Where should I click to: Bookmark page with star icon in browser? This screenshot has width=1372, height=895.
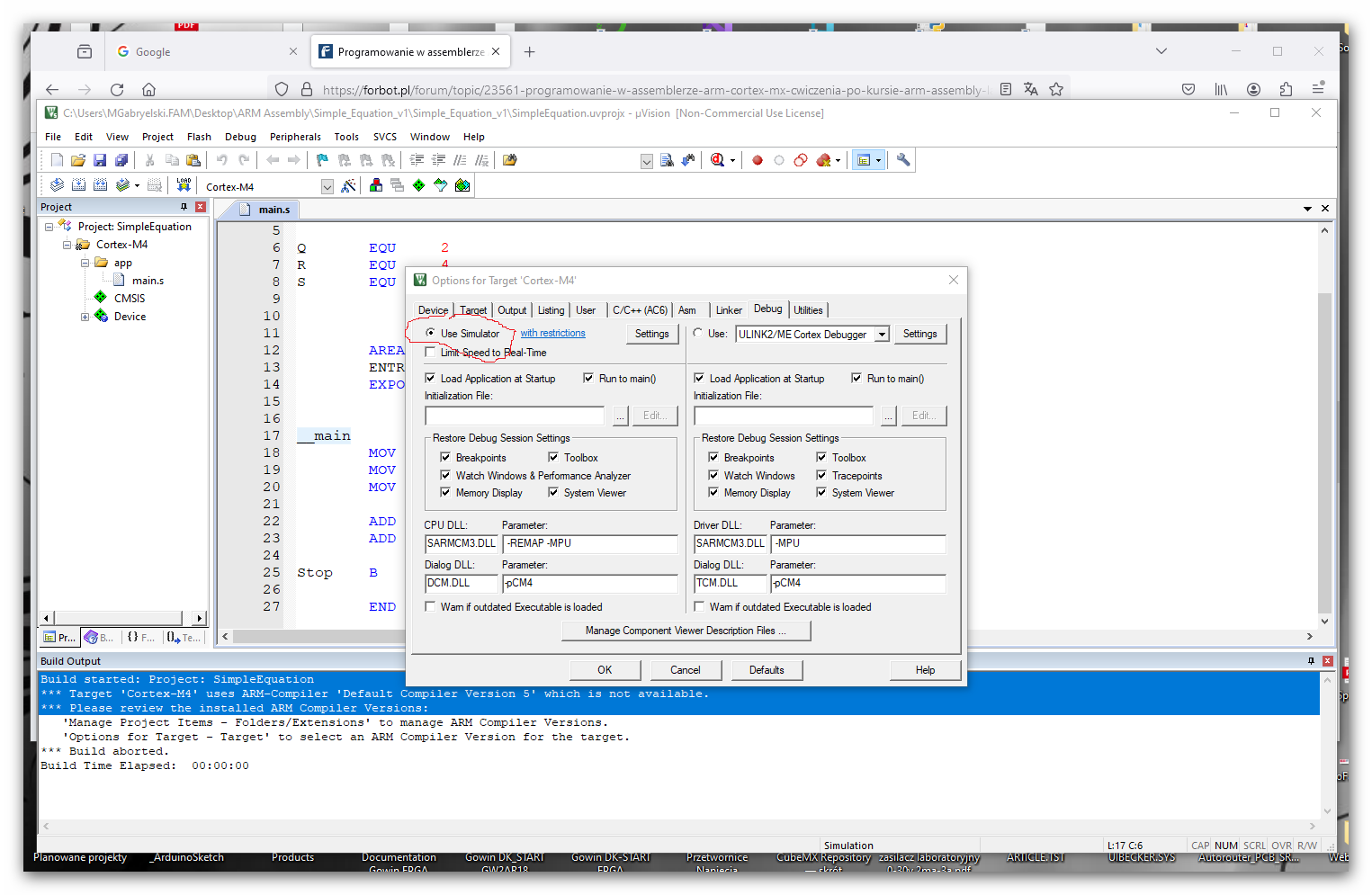coord(1056,89)
